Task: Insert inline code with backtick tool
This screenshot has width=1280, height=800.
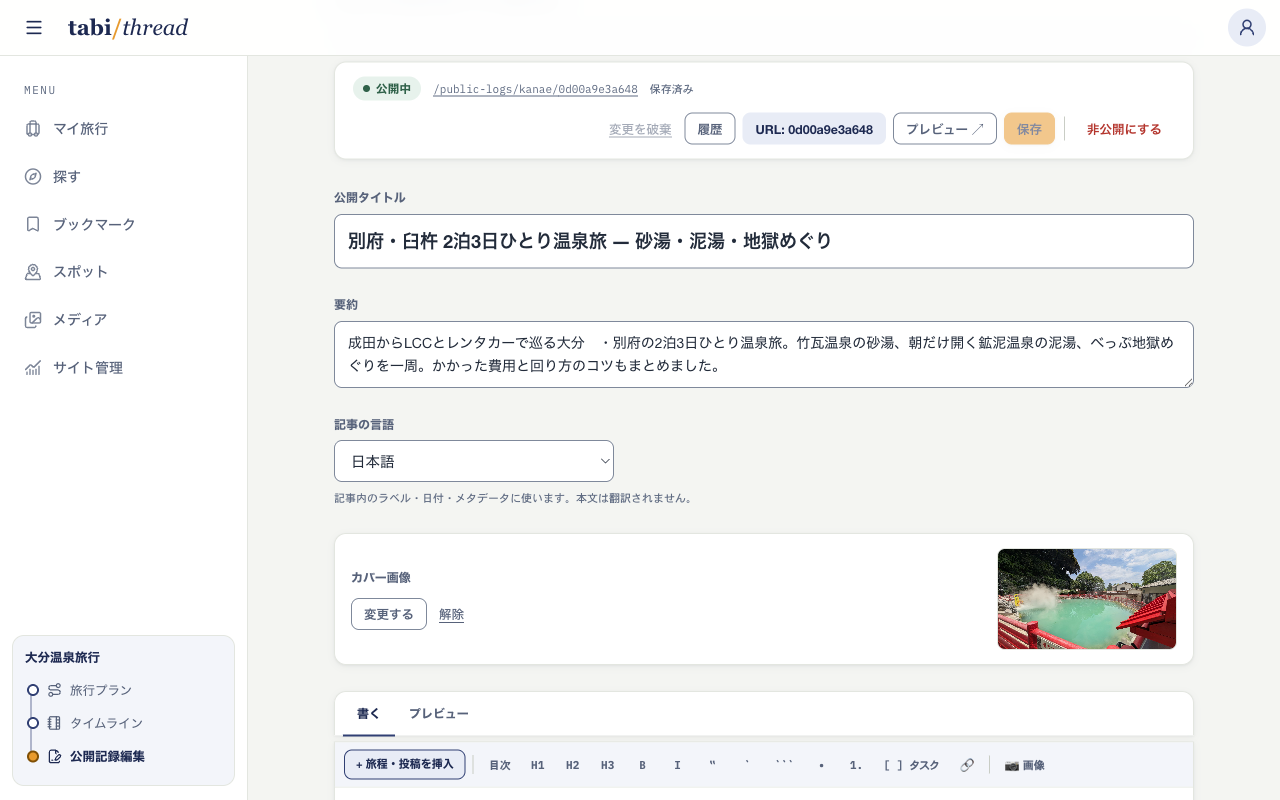Action: coord(747,765)
